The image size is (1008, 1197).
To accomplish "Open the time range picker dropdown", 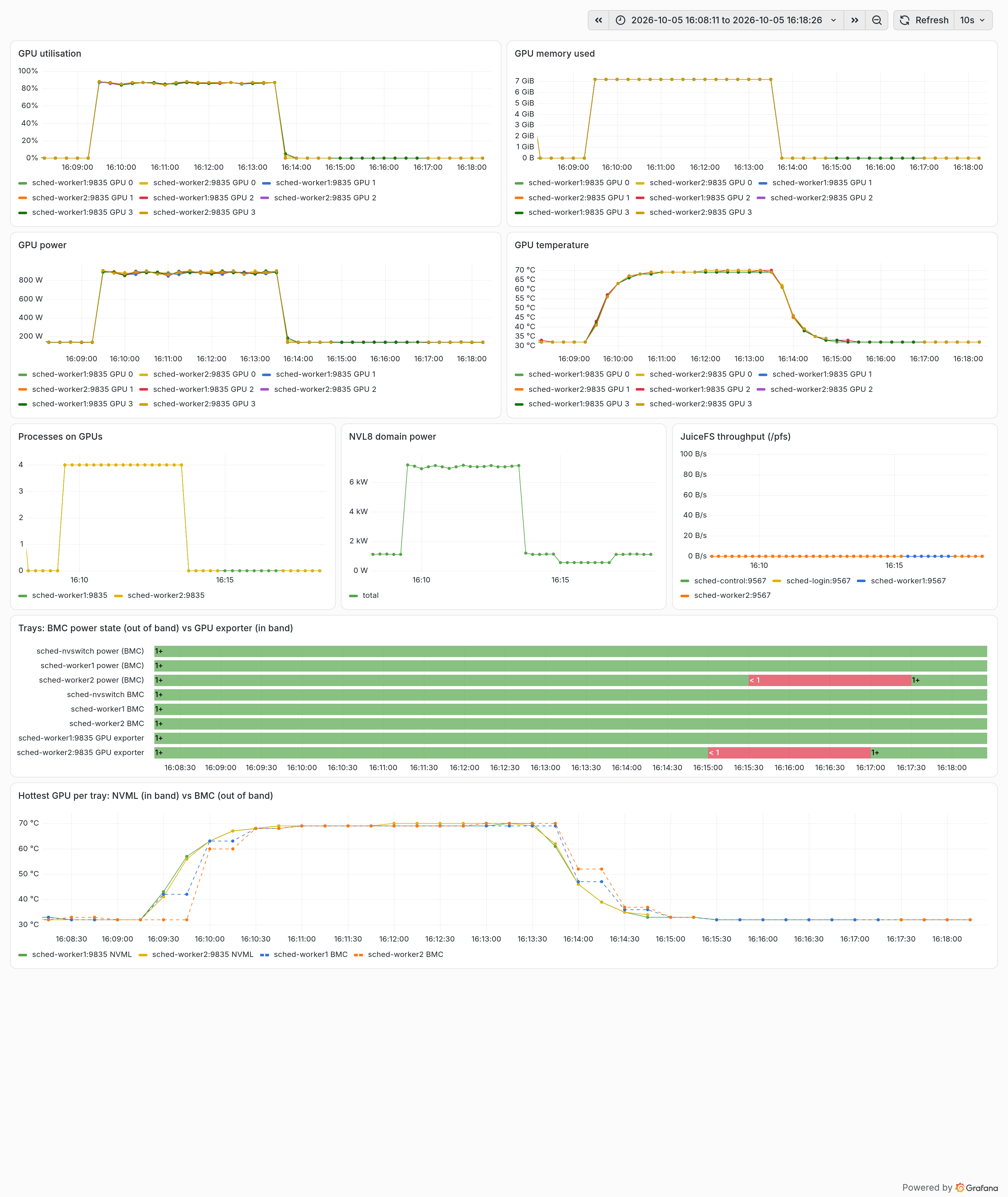I will click(726, 20).
